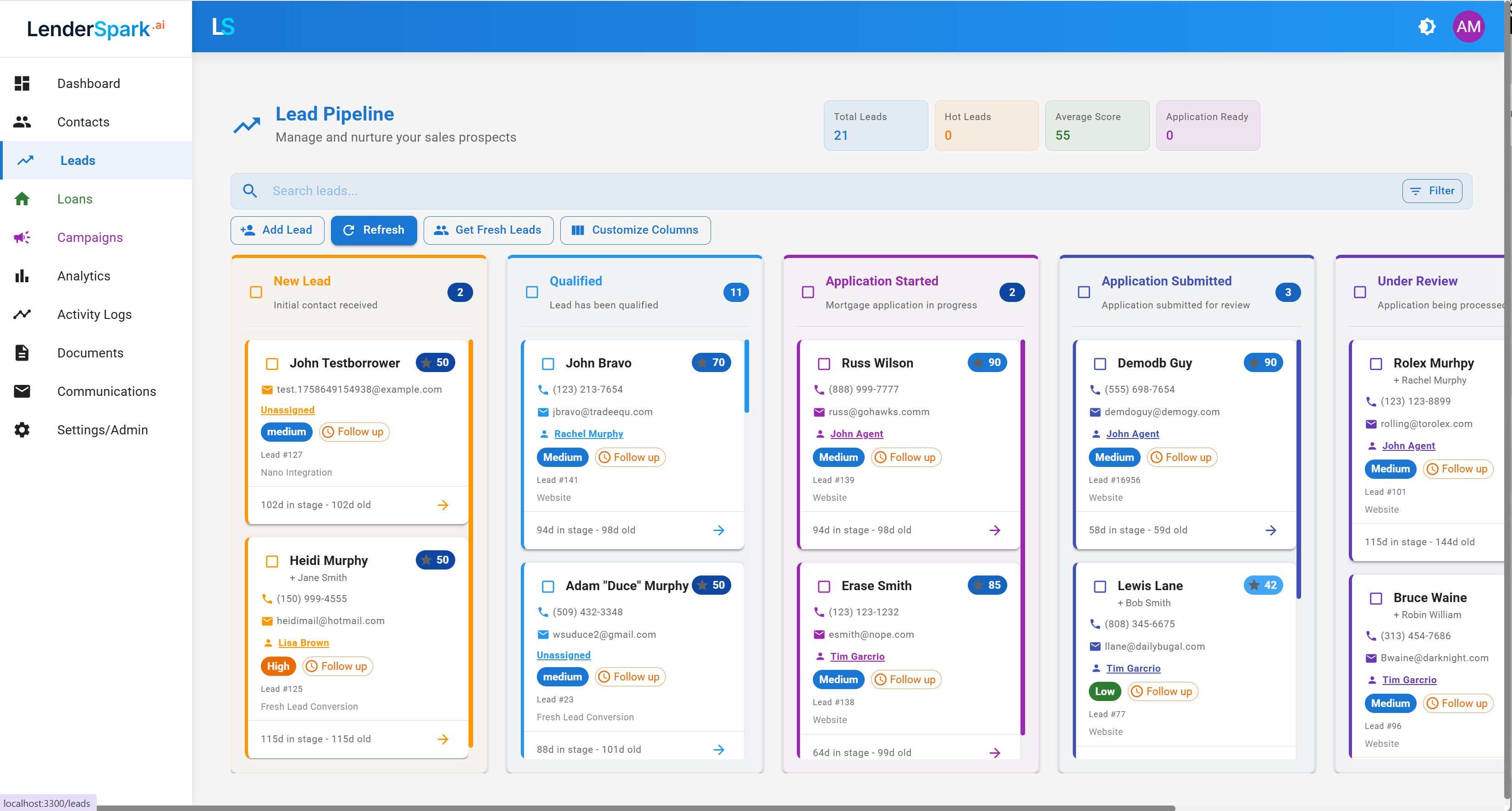Open Campaigns using the megaphone icon
The width and height of the screenshot is (1512, 811).
click(22, 237)
